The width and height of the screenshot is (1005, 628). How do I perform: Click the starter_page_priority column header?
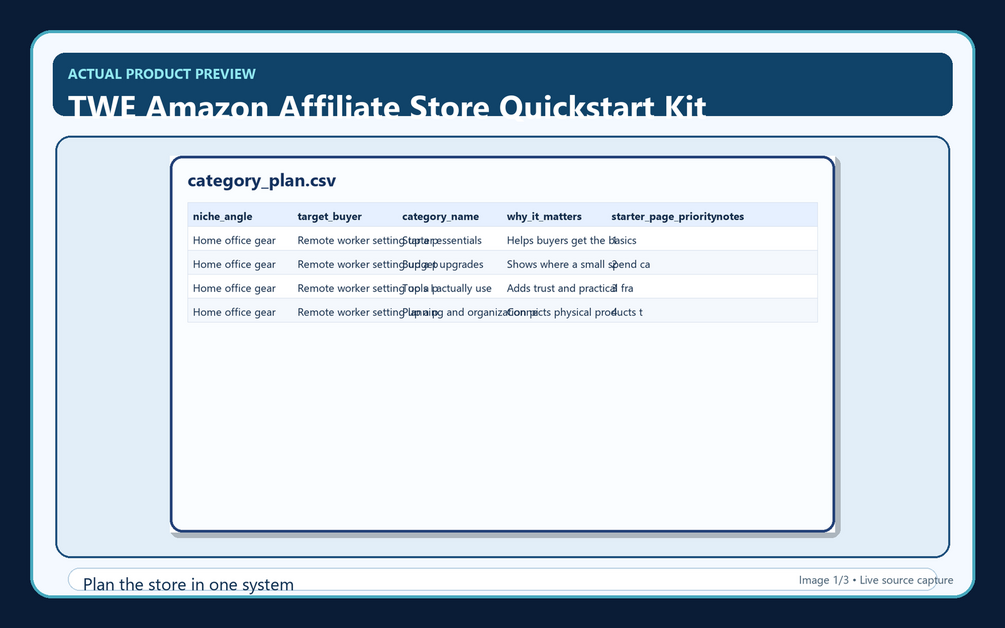point(663,217)
